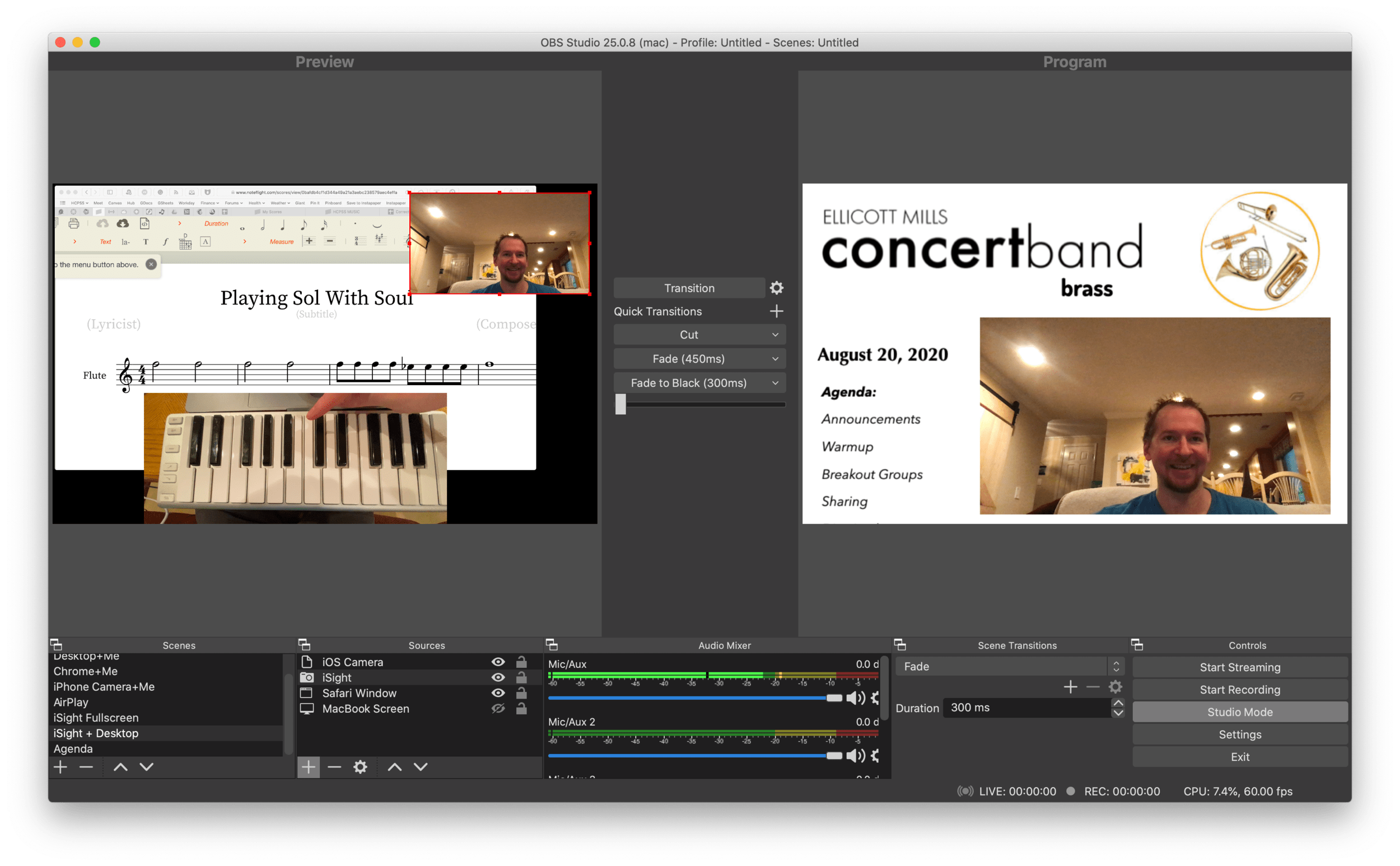Move the iSight source up with the arrow icon
Screen dimensions: 1400x866
pyautogui.click(x=394, y=767)
